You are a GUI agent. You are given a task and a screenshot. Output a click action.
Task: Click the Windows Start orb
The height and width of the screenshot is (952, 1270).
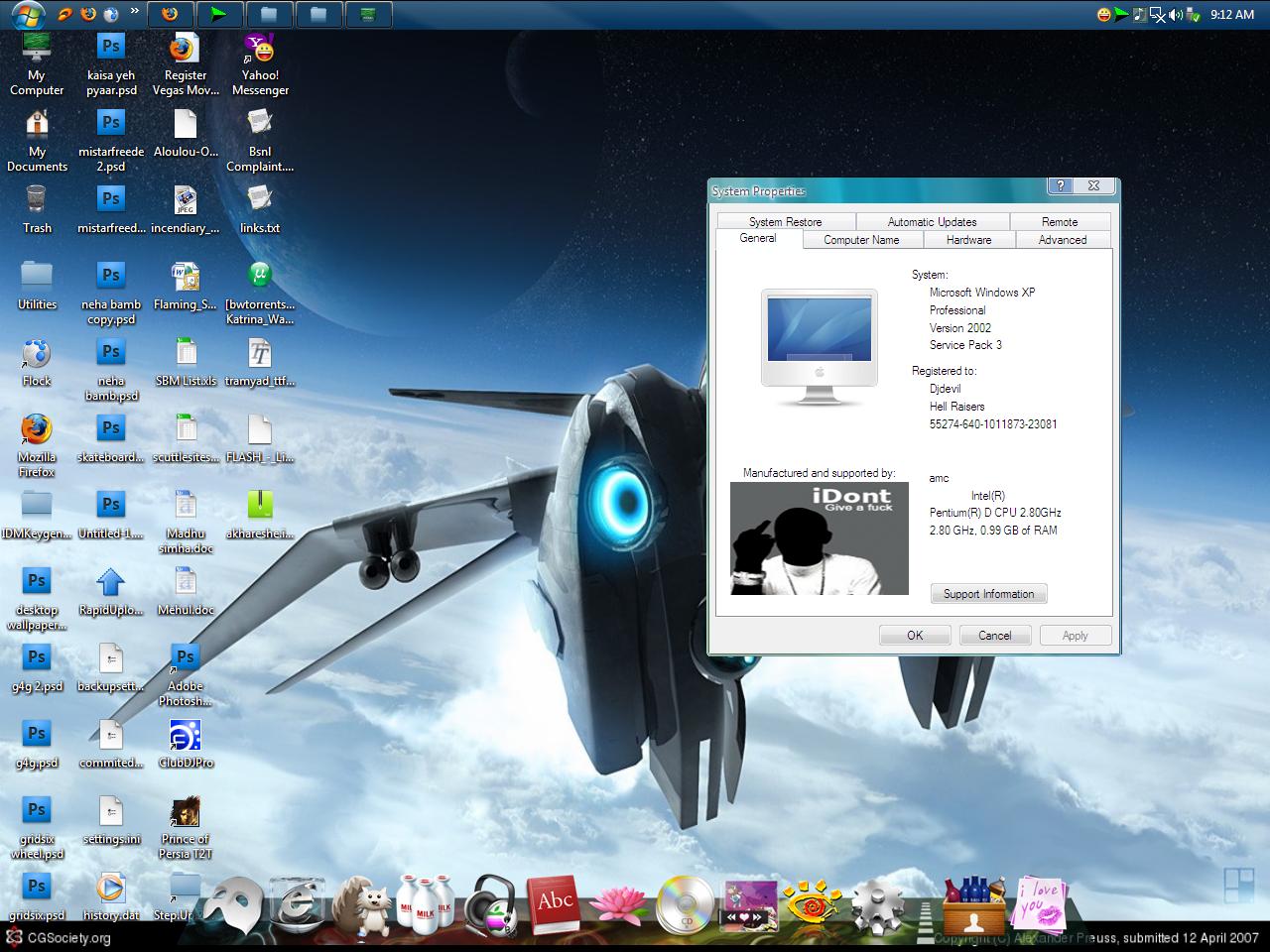coord(27,14)
